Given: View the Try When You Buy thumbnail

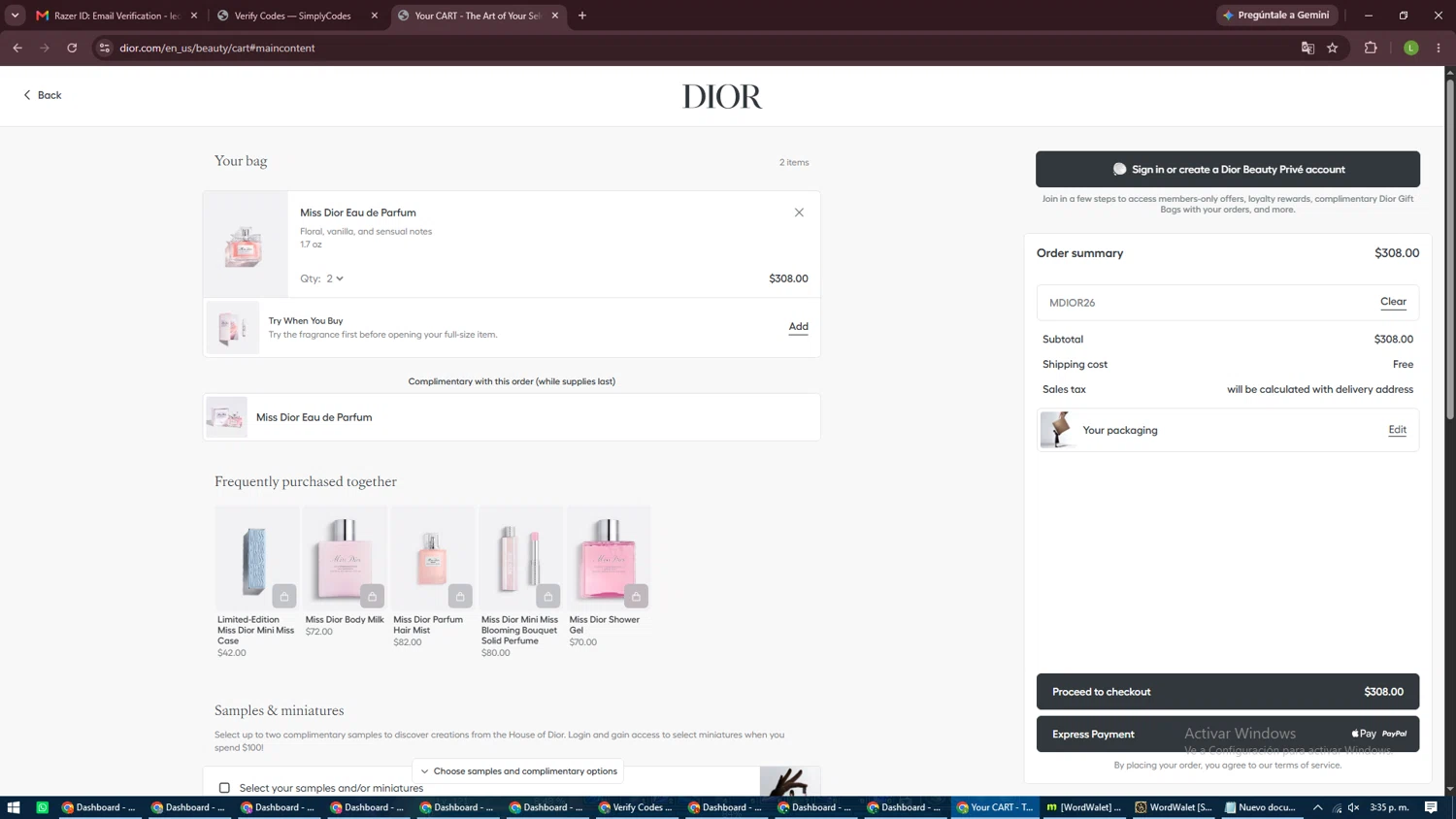Looking at the screenshot, I should pyautogui.click(x=233, y=328).
